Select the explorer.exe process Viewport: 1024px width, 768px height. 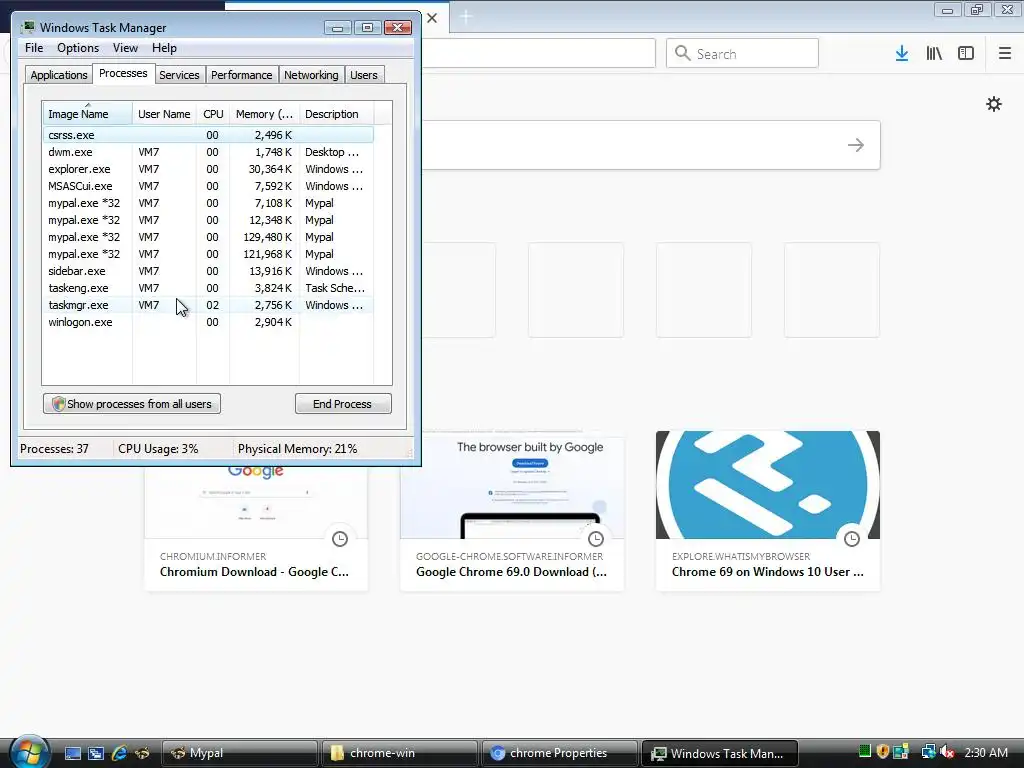pos(208,169)
